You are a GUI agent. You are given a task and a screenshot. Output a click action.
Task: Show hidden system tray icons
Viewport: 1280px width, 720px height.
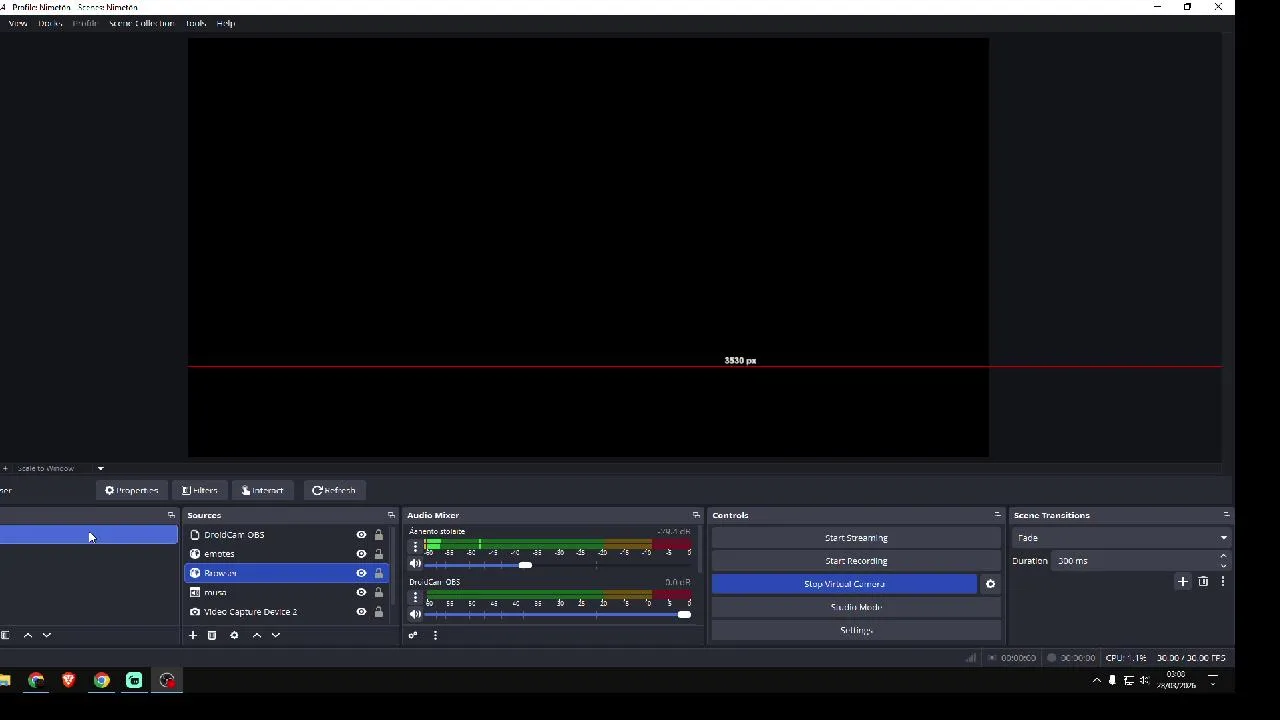[1097, 680]
